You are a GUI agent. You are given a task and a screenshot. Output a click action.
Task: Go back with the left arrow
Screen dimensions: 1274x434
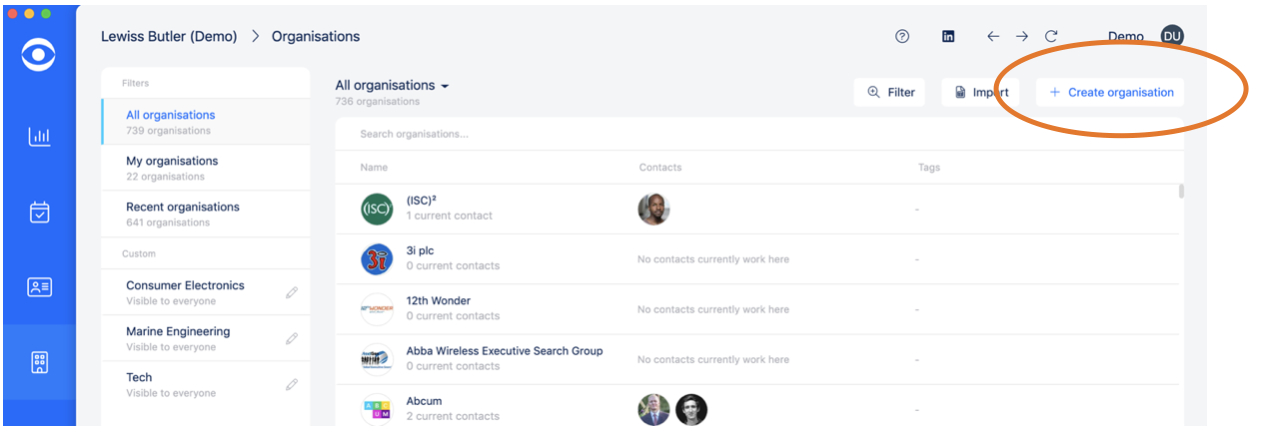[993, 36]
